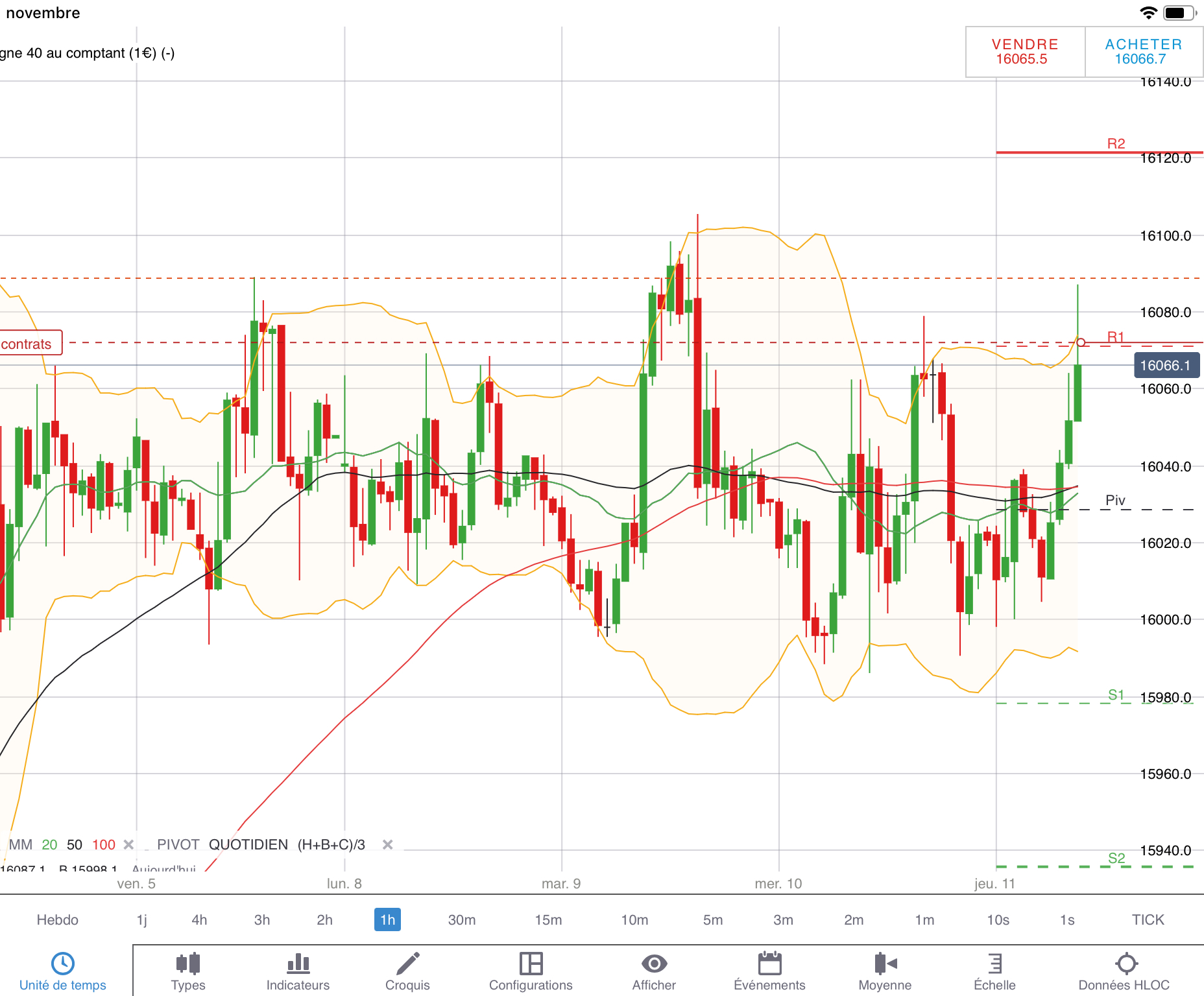This screenshot has width=1204, height=996.
Task: Select the Croquis pencil tool
Action: [x=407, y=964]
